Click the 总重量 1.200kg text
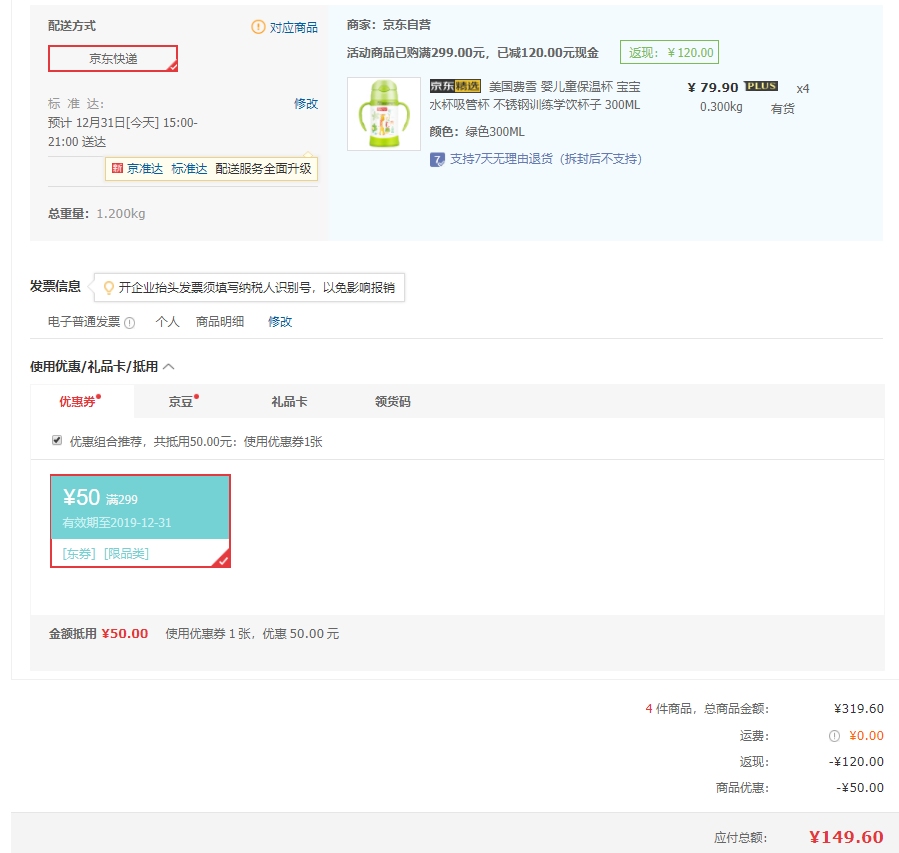 [96, 214]
